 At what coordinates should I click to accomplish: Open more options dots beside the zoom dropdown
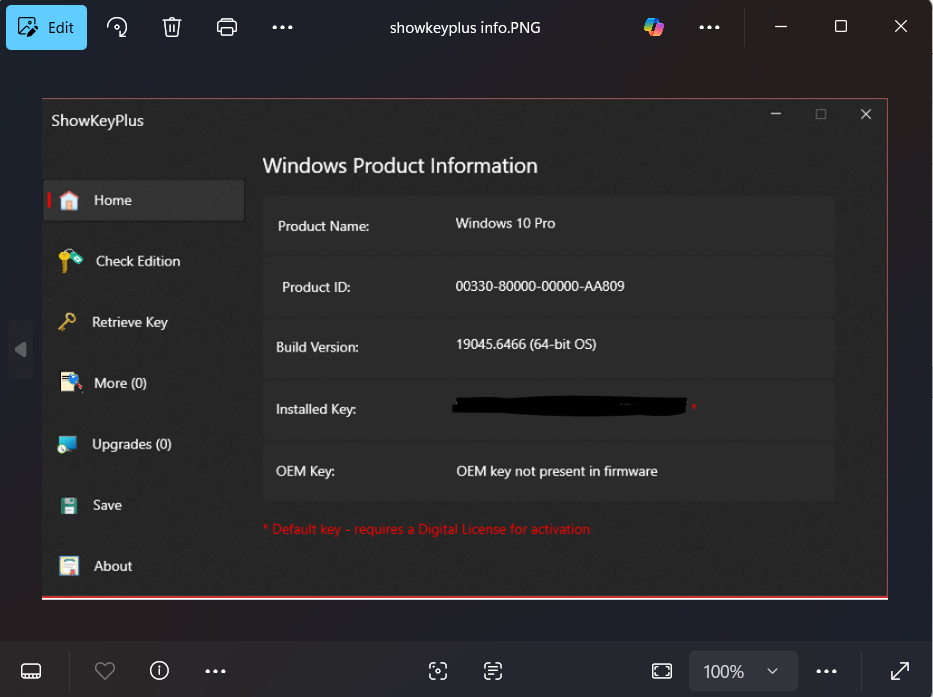pos(826,671)
